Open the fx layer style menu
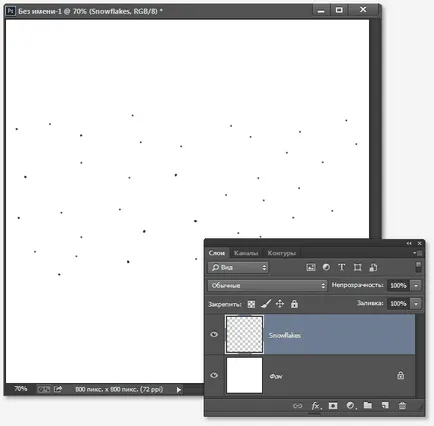The height and width of the screenshot is (426, 434). (316, 406)
